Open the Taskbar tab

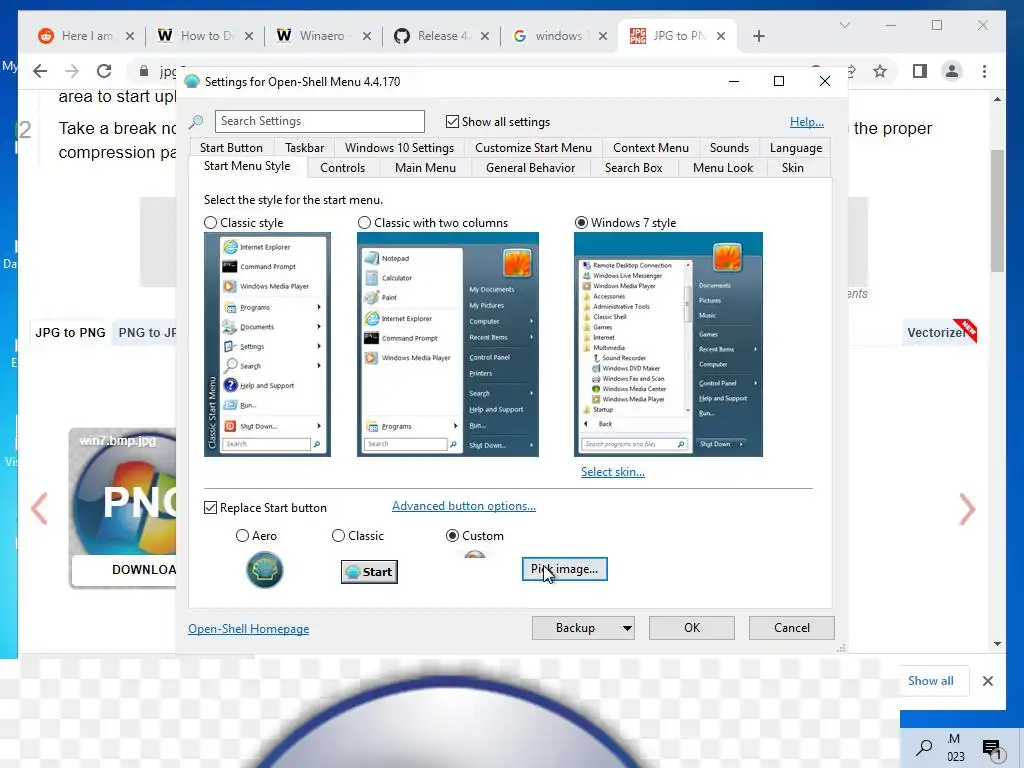304,148
